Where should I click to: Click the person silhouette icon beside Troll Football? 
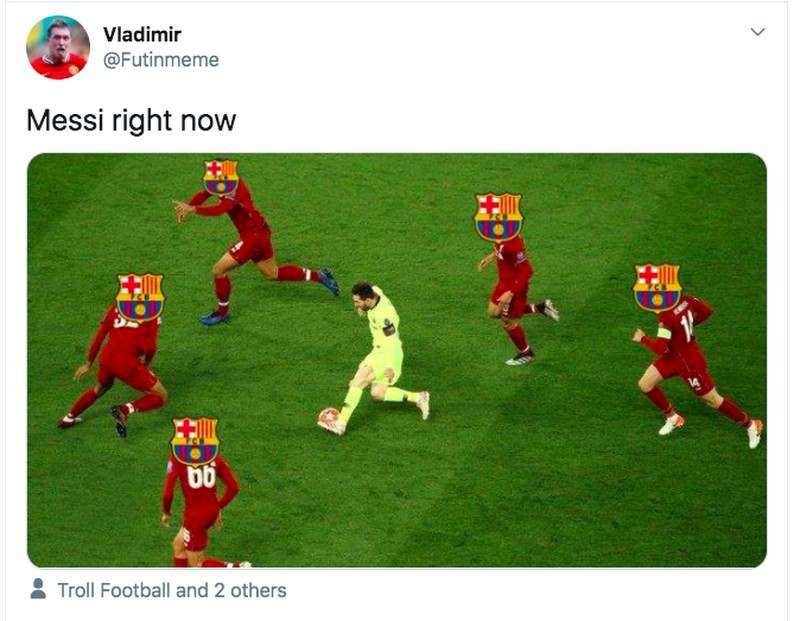pyautogui.click(x=39, y=591)
